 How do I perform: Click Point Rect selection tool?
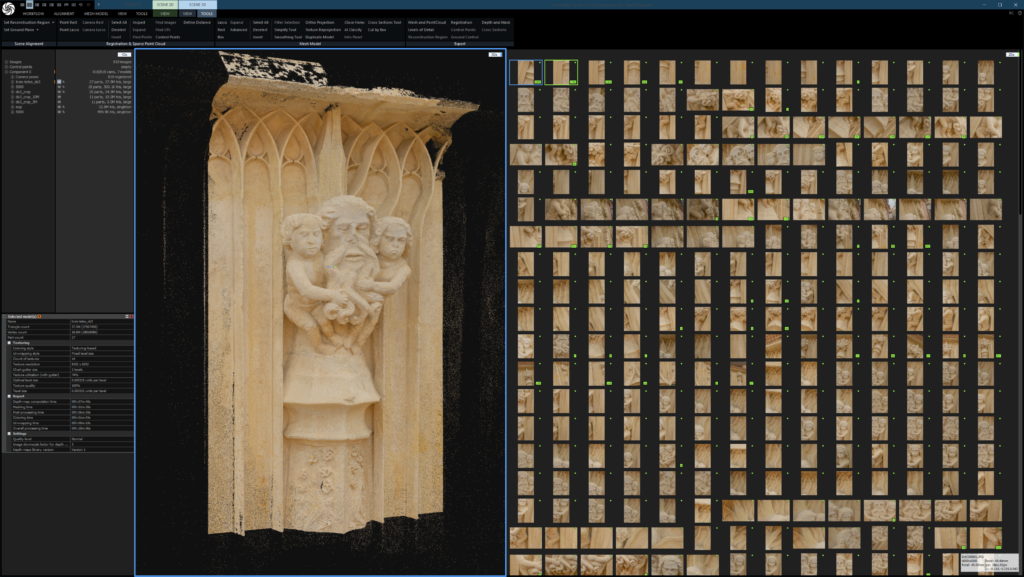[x=69, y=22]
